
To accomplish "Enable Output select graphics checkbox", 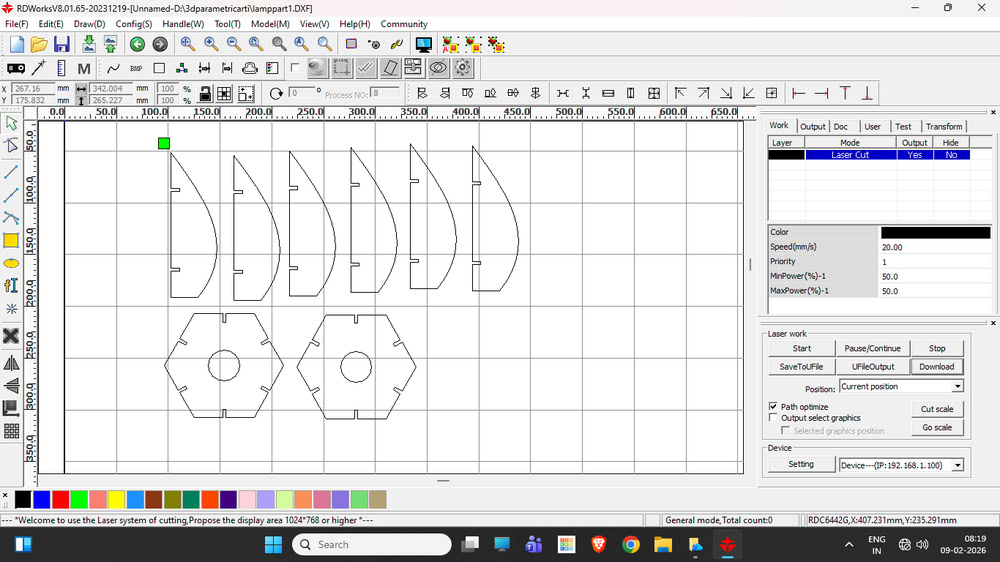I will pos(773,418).
